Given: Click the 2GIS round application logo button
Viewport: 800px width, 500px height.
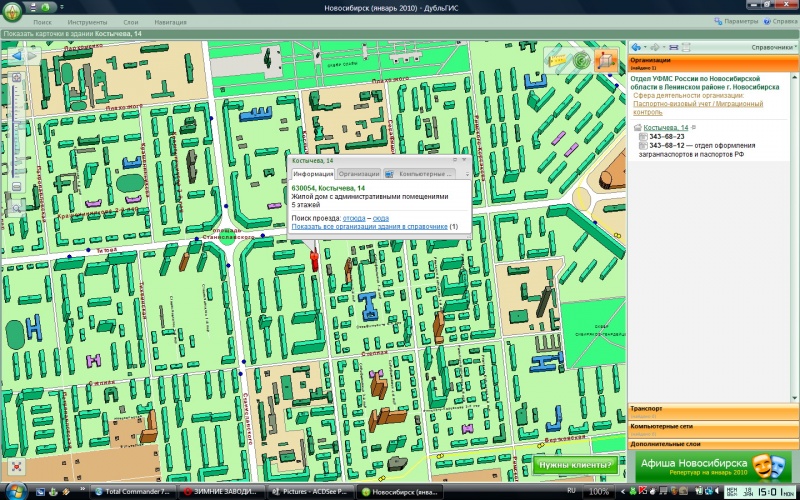Looking at the screenshot, I should (x=14, y=11).
